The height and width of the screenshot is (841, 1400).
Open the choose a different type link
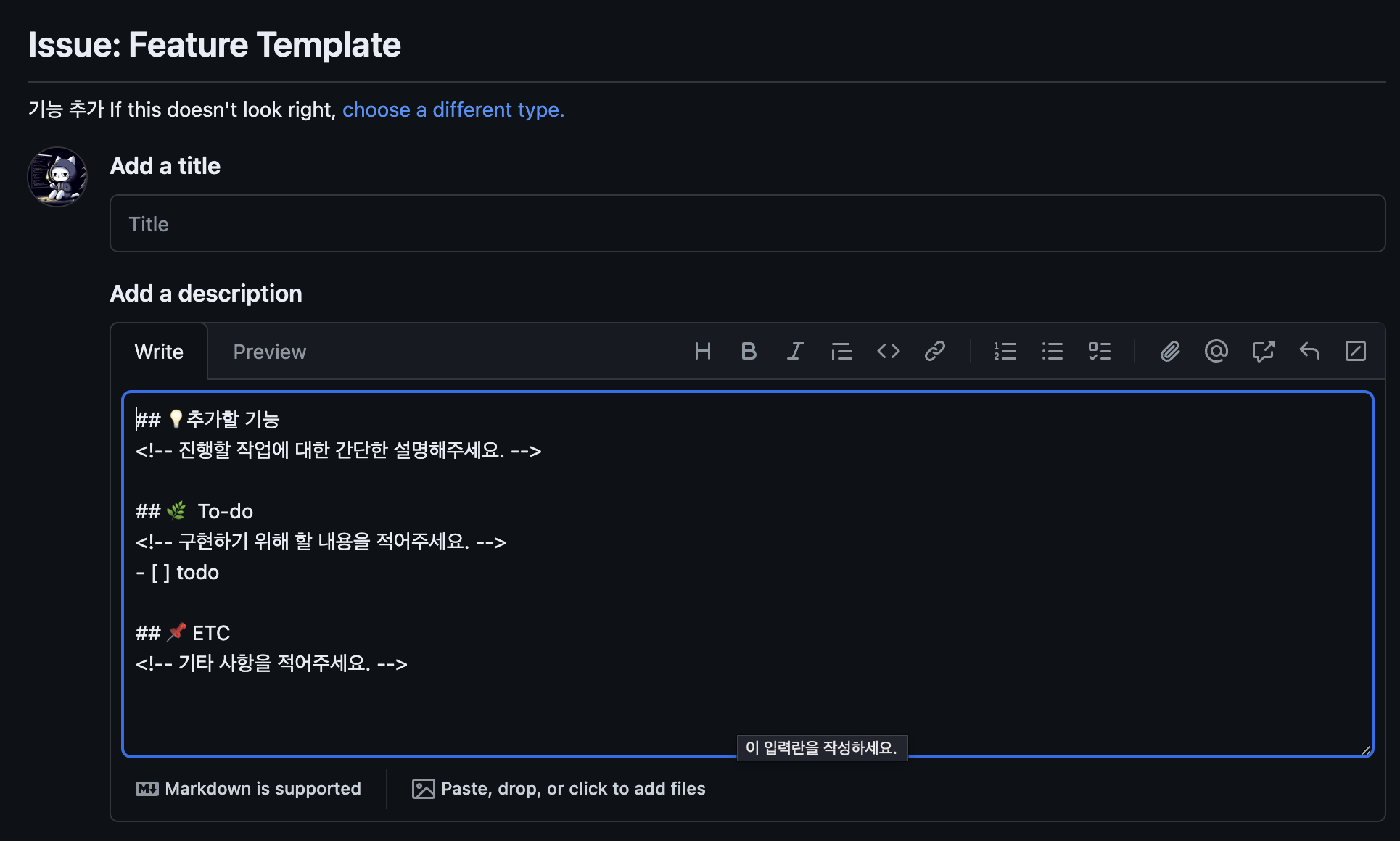453,110
